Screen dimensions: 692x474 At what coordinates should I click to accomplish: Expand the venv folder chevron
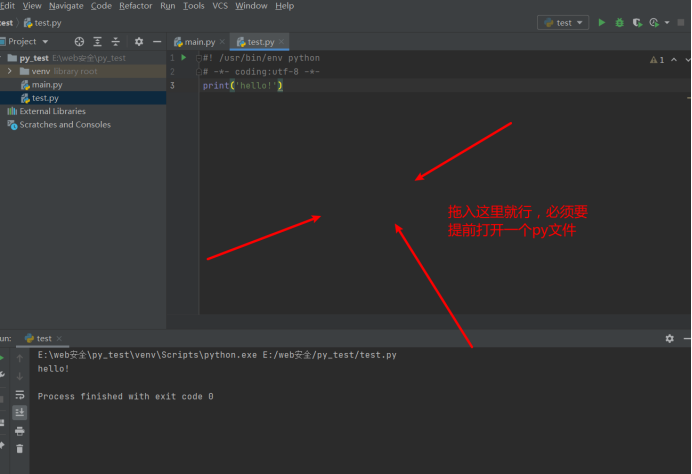[x=10, y=71]
